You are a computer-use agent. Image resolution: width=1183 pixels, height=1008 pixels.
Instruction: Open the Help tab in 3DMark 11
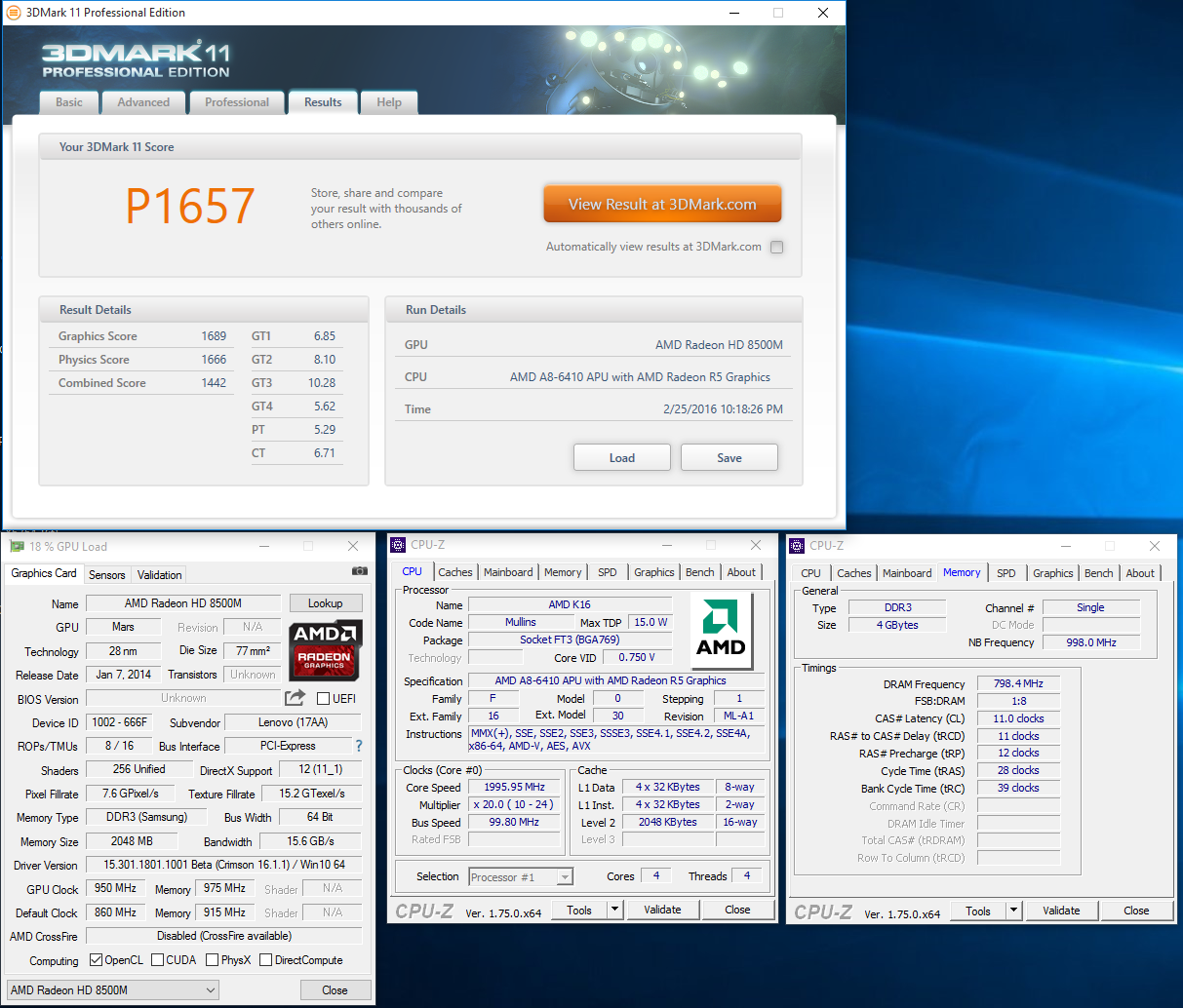click(389, 102)
